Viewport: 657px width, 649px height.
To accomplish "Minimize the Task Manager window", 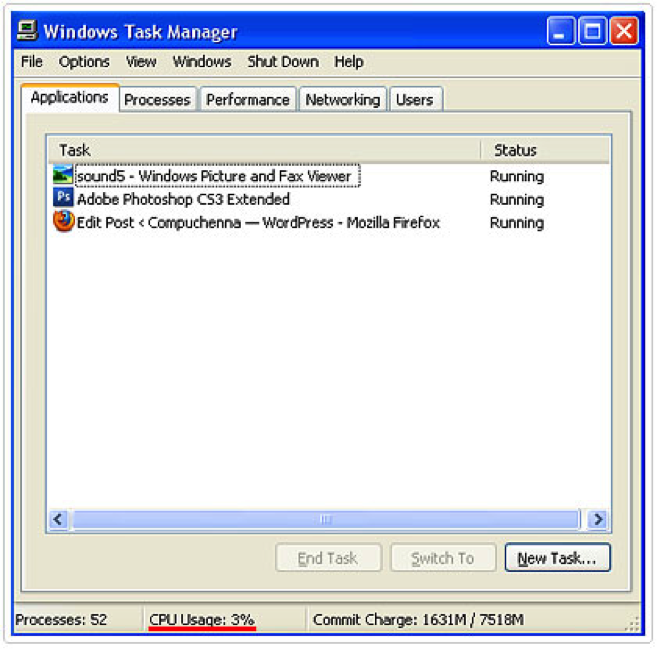I will click(x=560, y=31).
